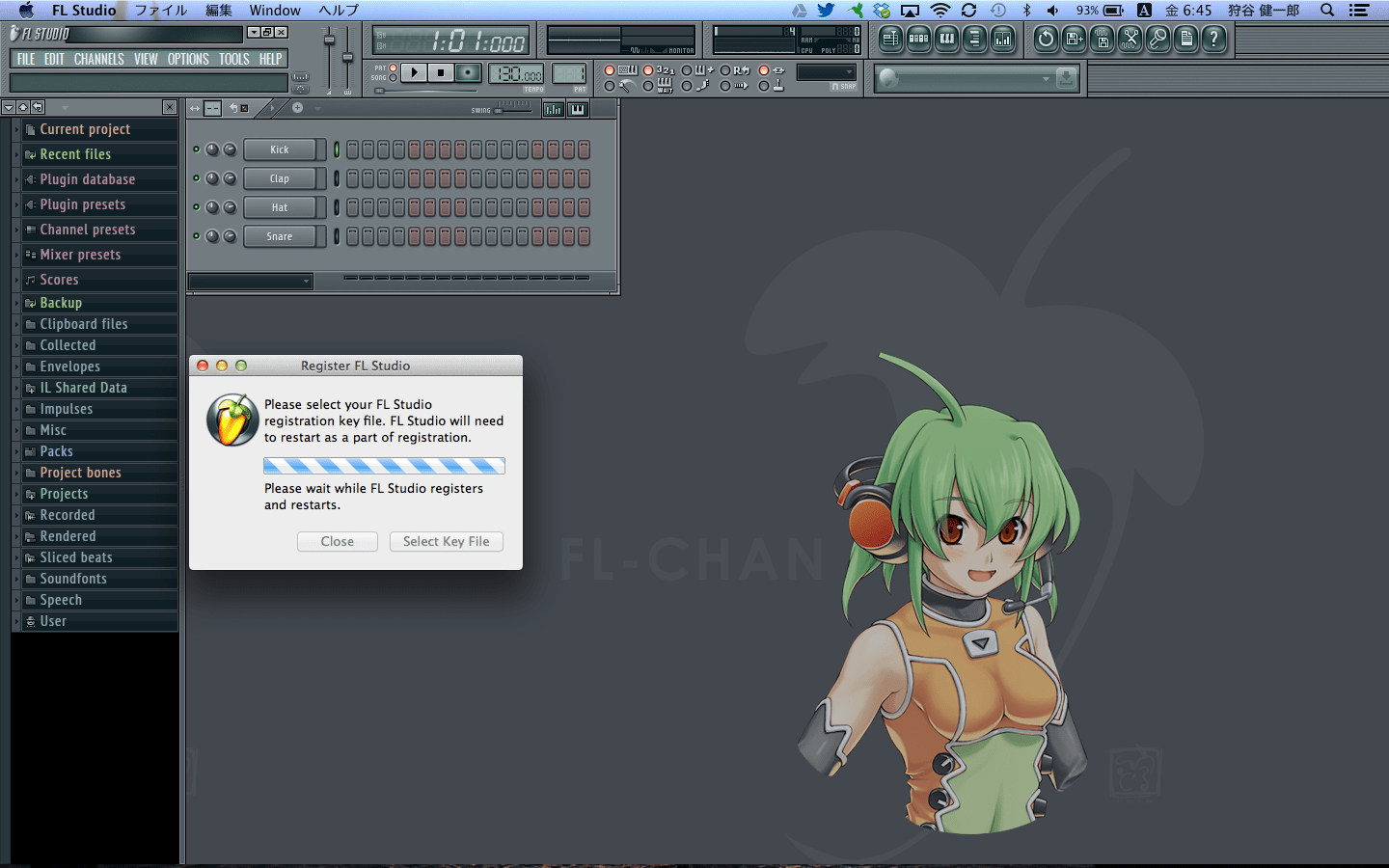Click the Close button in Register dialog
Image resolution: width=1389 pixels, height=868 pixels.
tap(338, 541)
